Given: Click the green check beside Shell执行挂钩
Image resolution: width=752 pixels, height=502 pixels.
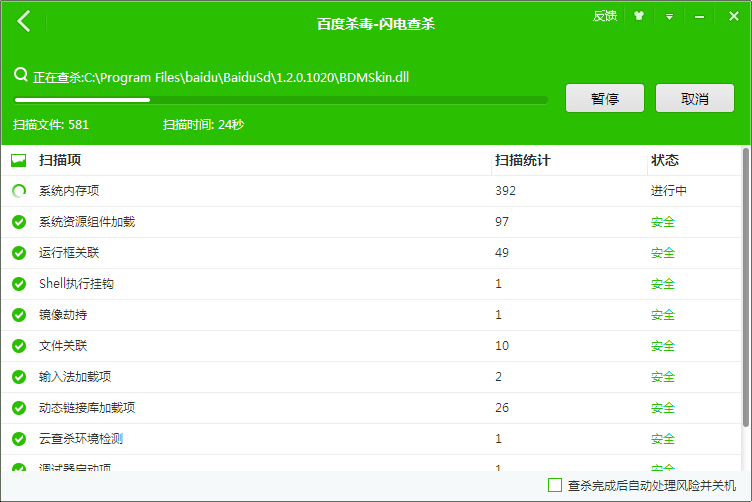Looking at the screenshot, I should (19, 284).
